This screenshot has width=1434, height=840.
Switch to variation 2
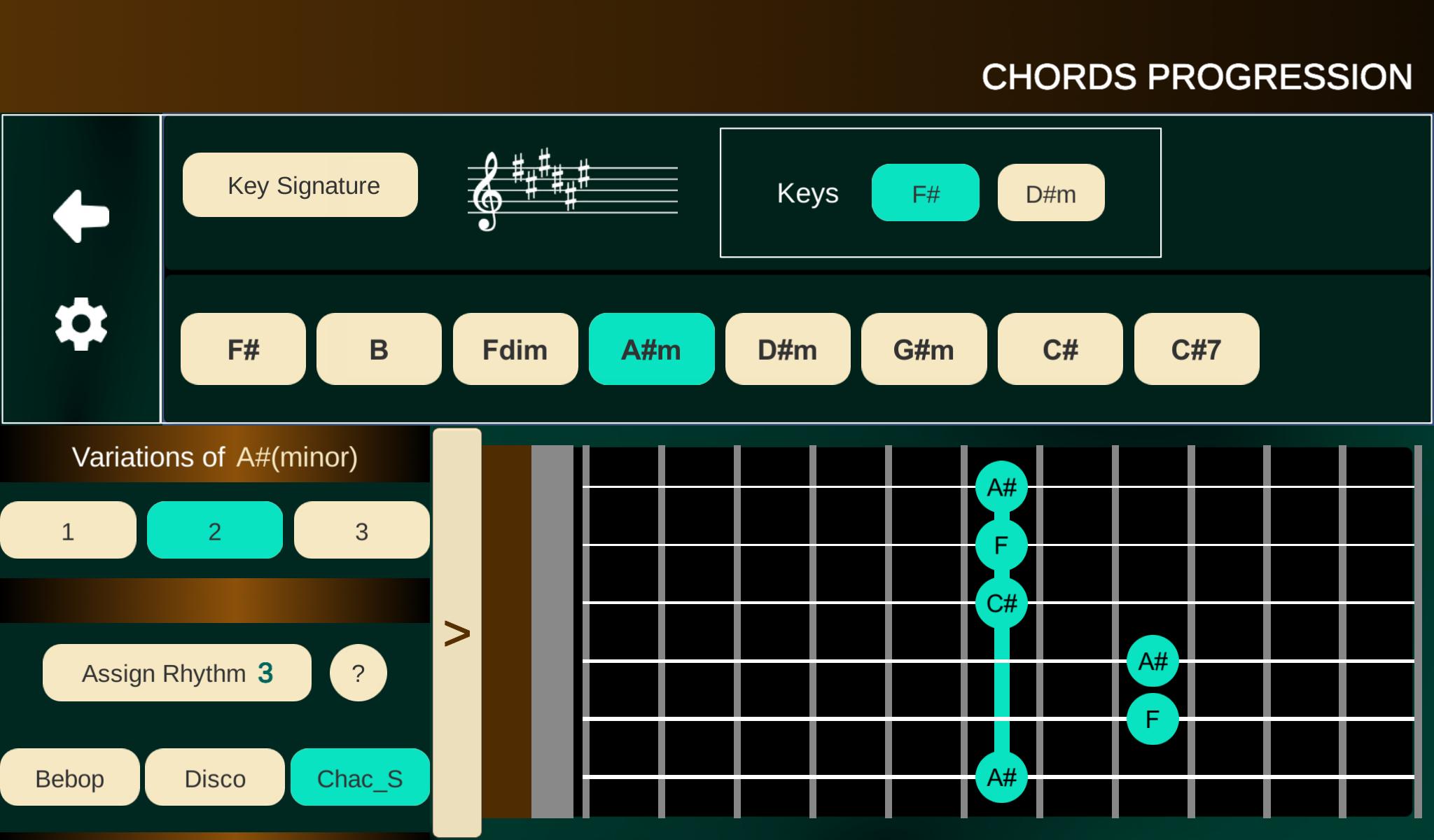pos(215,530)
